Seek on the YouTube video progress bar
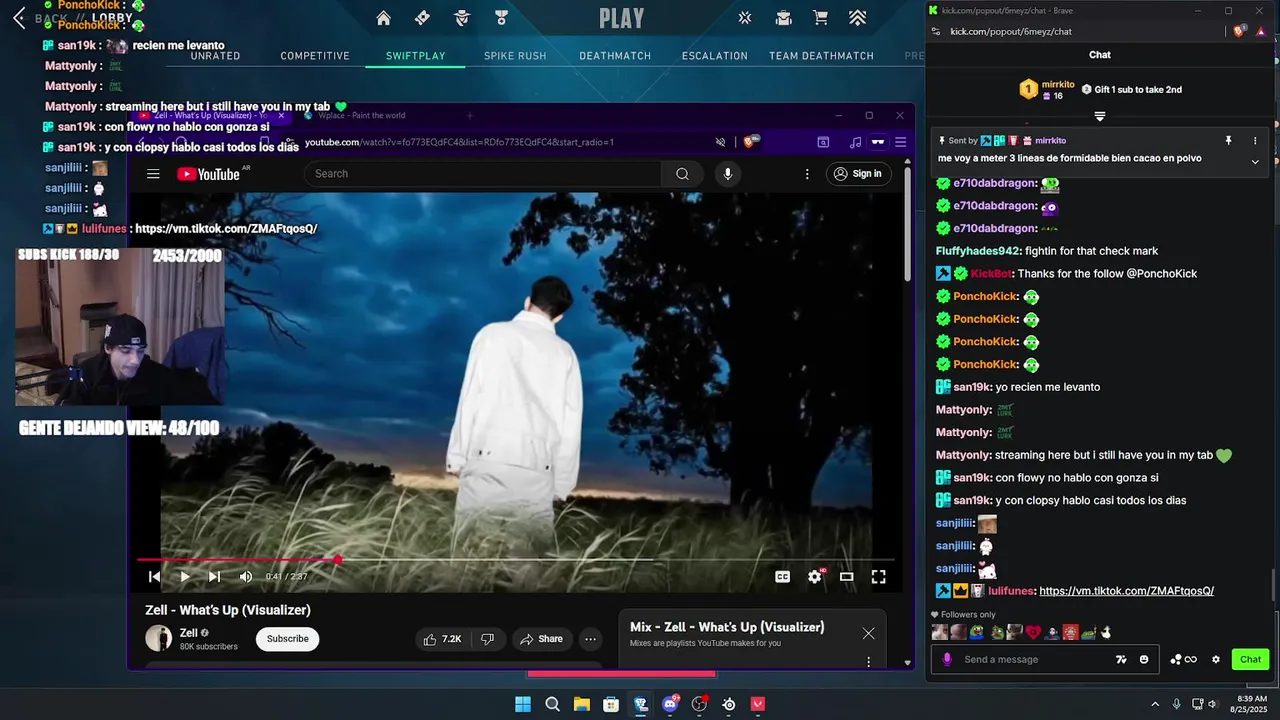Image resolution: width=1280 pixels, height=720 pixels. point(516,560)
